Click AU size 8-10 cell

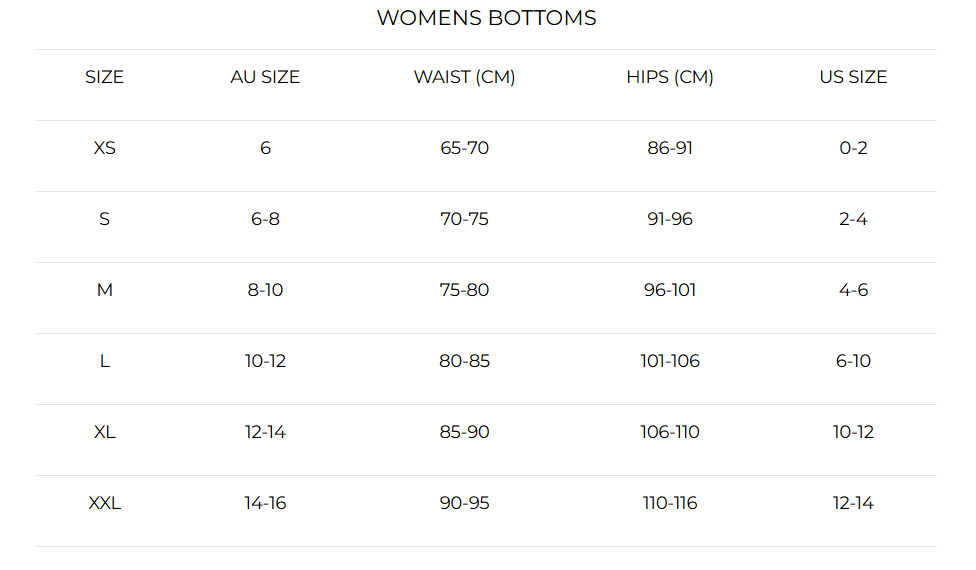265,290
